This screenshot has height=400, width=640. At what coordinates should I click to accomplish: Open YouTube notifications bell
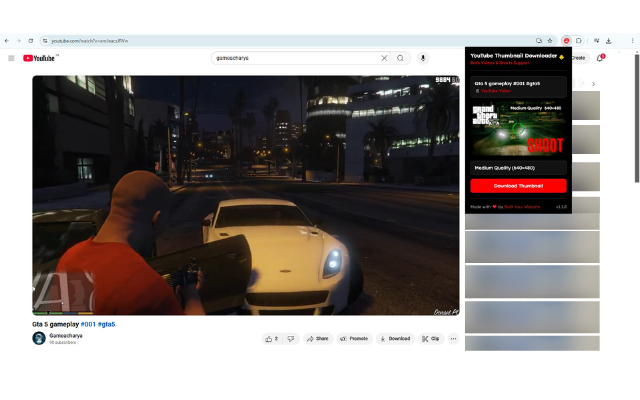(600, 58)
